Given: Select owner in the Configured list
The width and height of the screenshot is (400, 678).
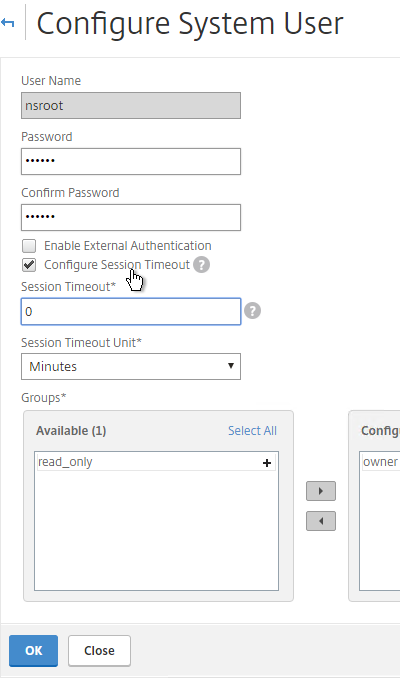Looking at the screenshot, I should 381,462.
